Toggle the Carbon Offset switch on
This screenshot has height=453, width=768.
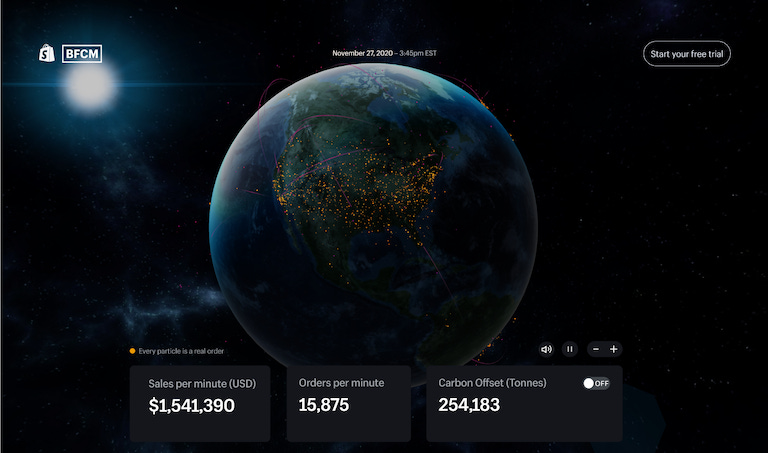596,383
